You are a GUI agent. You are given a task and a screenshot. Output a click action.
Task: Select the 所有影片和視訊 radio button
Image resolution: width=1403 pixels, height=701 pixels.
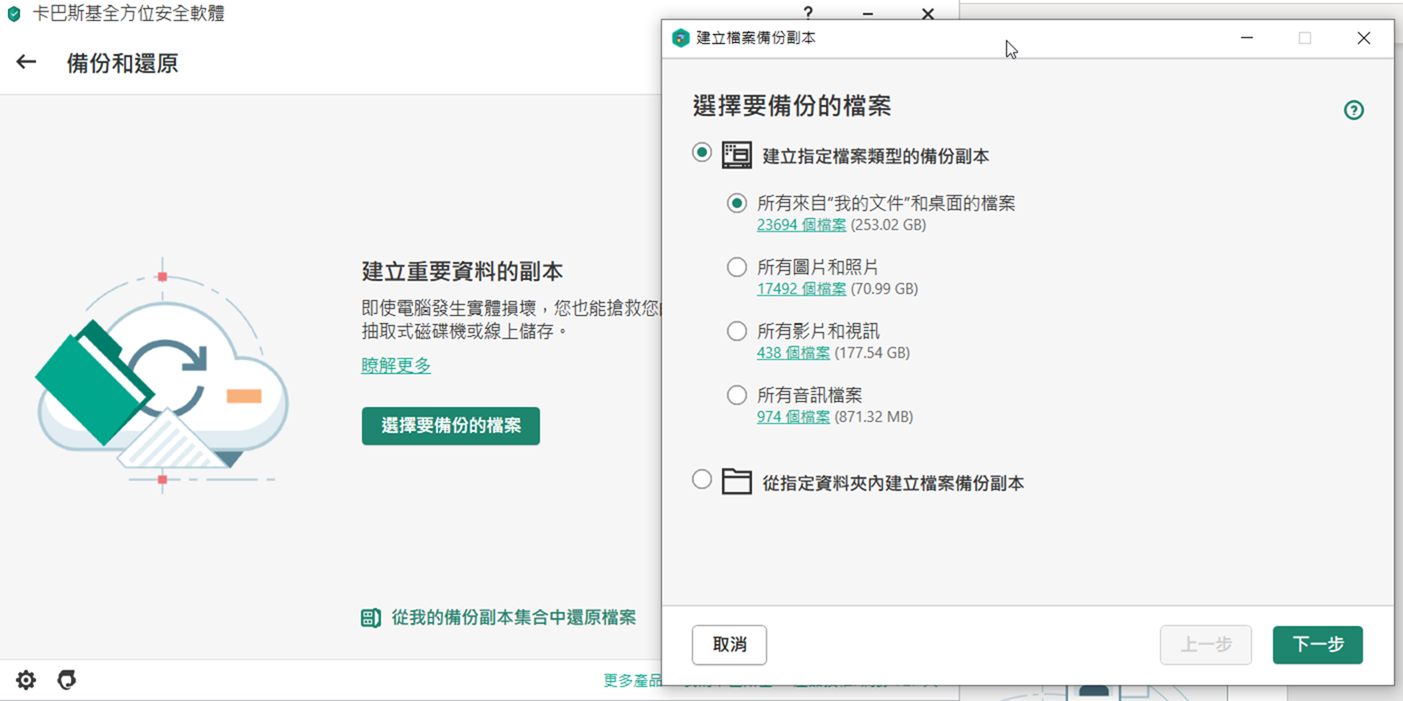point(737,331)
